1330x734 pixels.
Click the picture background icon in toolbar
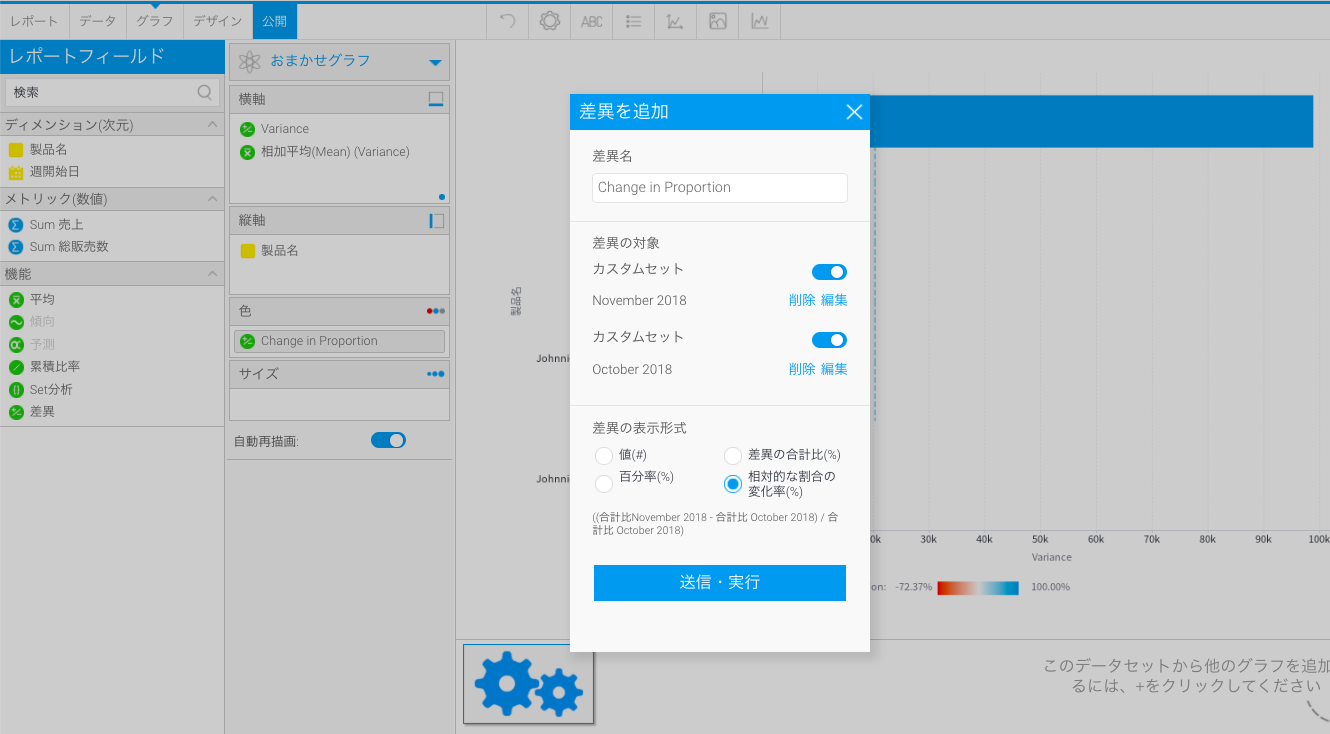tap(717, 21)
